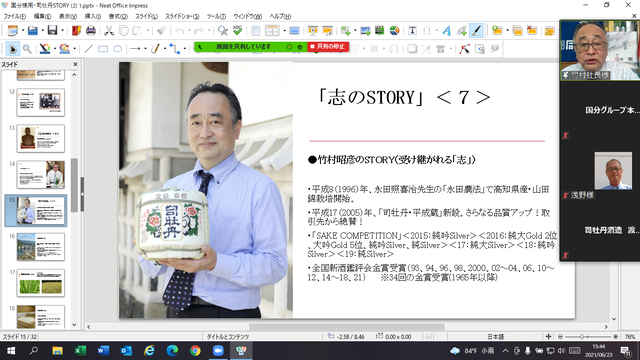Toggle the Show draw functions brush icon
Viewport: 640px width, 360px height.
tap(476, 31)
